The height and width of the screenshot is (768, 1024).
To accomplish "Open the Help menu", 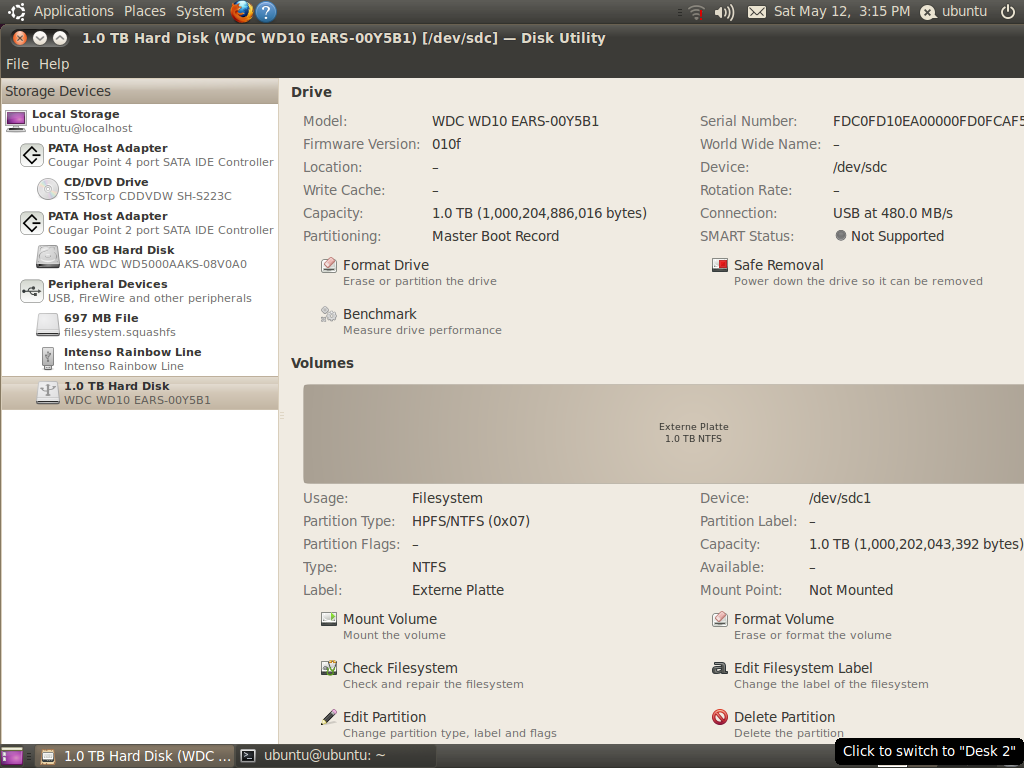I will (x=54, y=64).
